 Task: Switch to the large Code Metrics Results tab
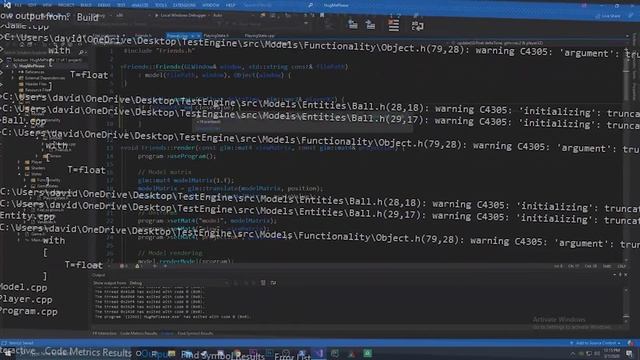coord(88,352)
